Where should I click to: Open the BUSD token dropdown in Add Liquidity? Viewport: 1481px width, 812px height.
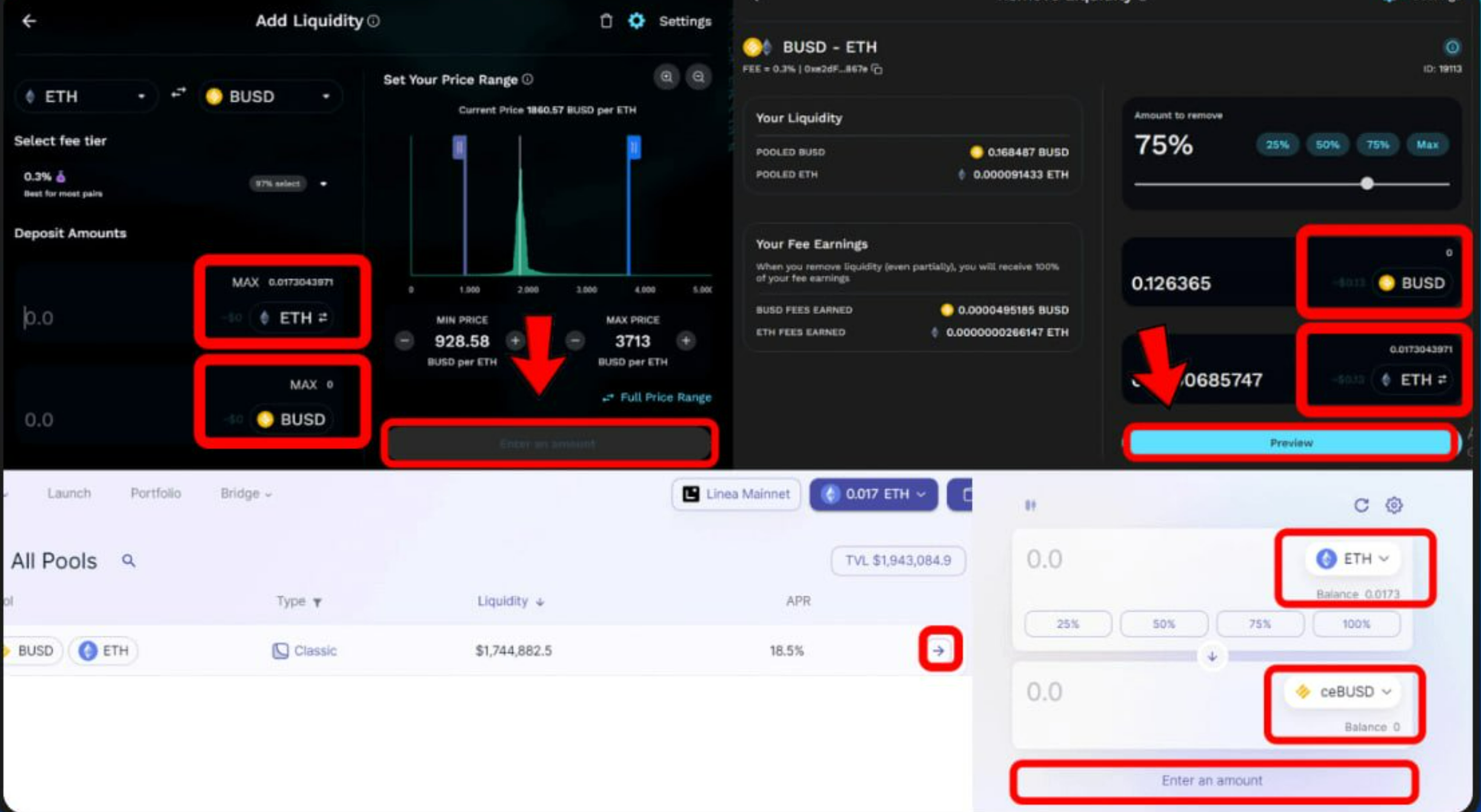coord(270,96)
